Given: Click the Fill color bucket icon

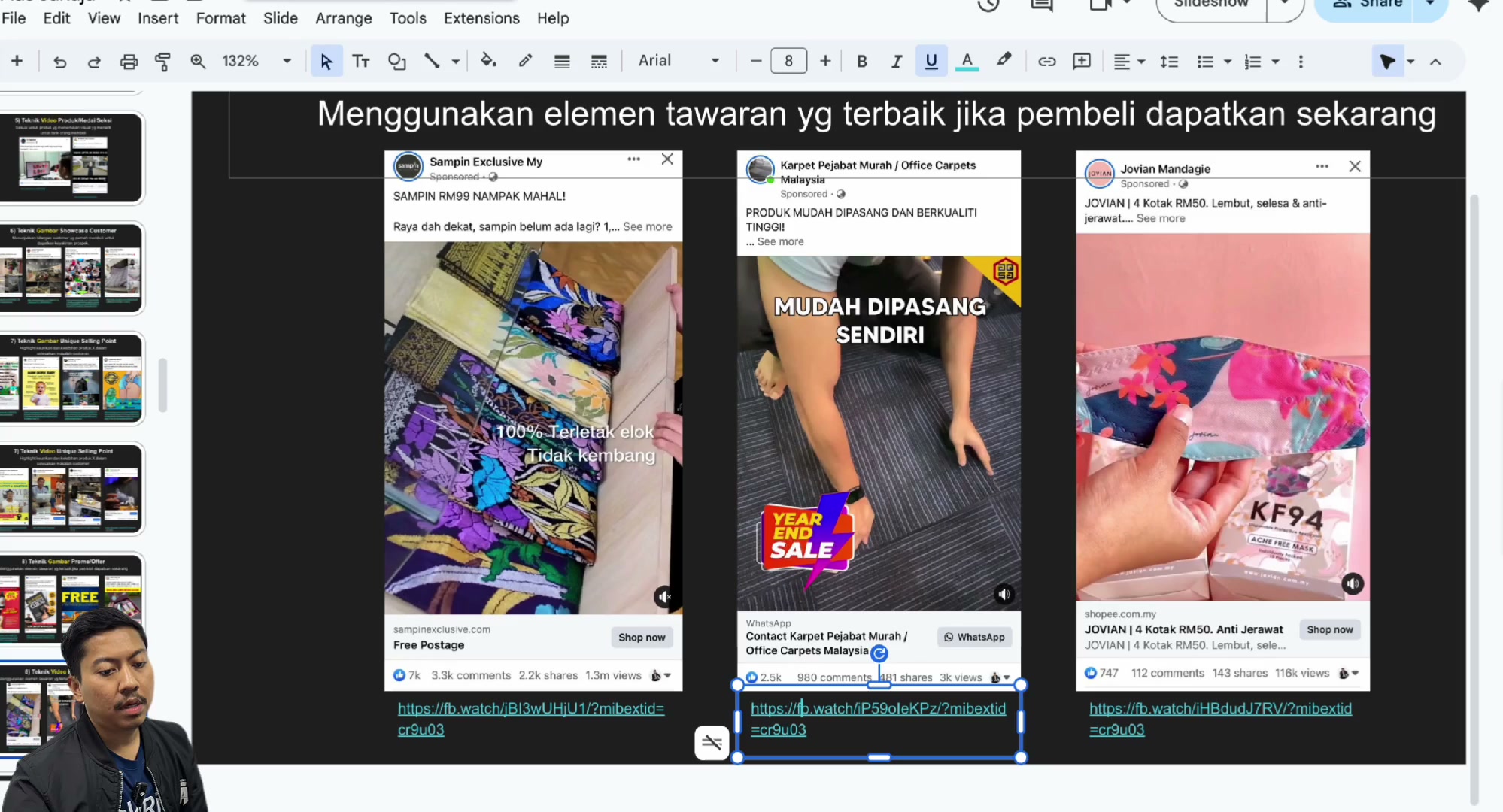Looking at the screenshot, I should click(489, 62).
